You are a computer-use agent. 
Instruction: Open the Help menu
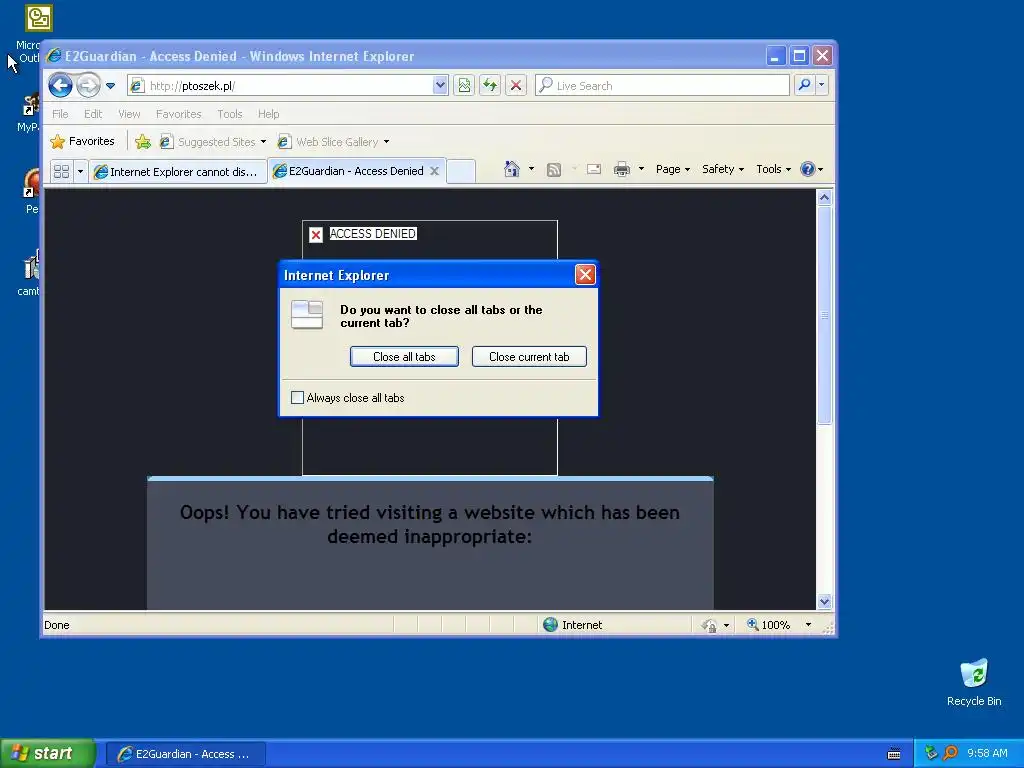point(268,114)
